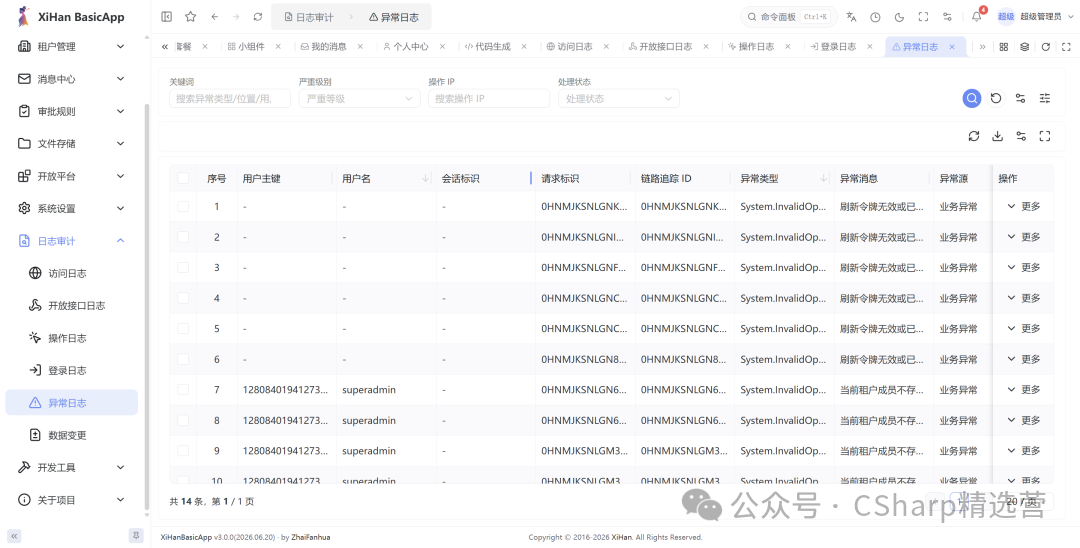This screenshot has width=1080, height=548.
Task: Reset filters with the circular arrow icon
Action: 995,98
